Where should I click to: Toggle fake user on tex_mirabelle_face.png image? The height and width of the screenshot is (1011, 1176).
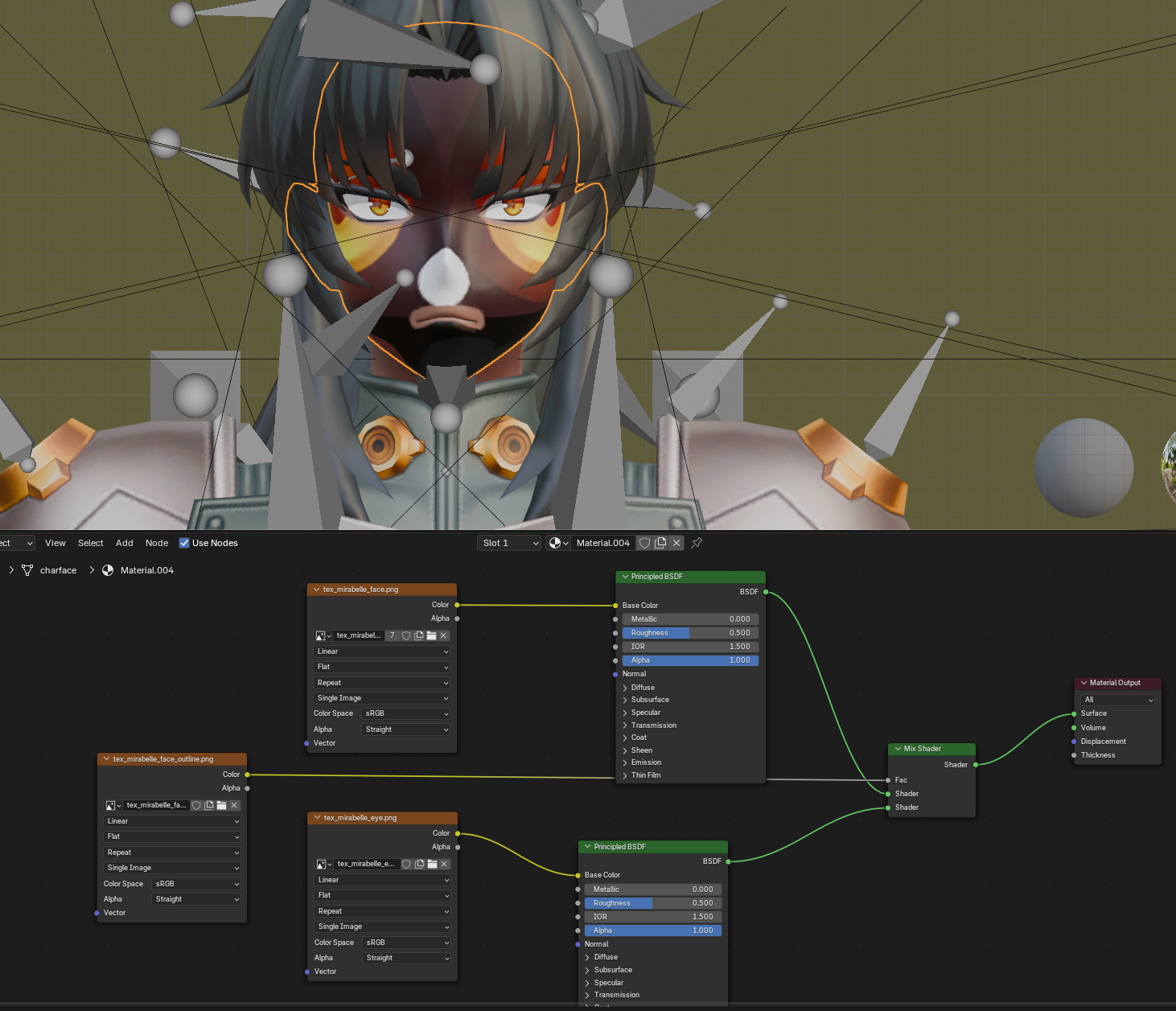406,635
